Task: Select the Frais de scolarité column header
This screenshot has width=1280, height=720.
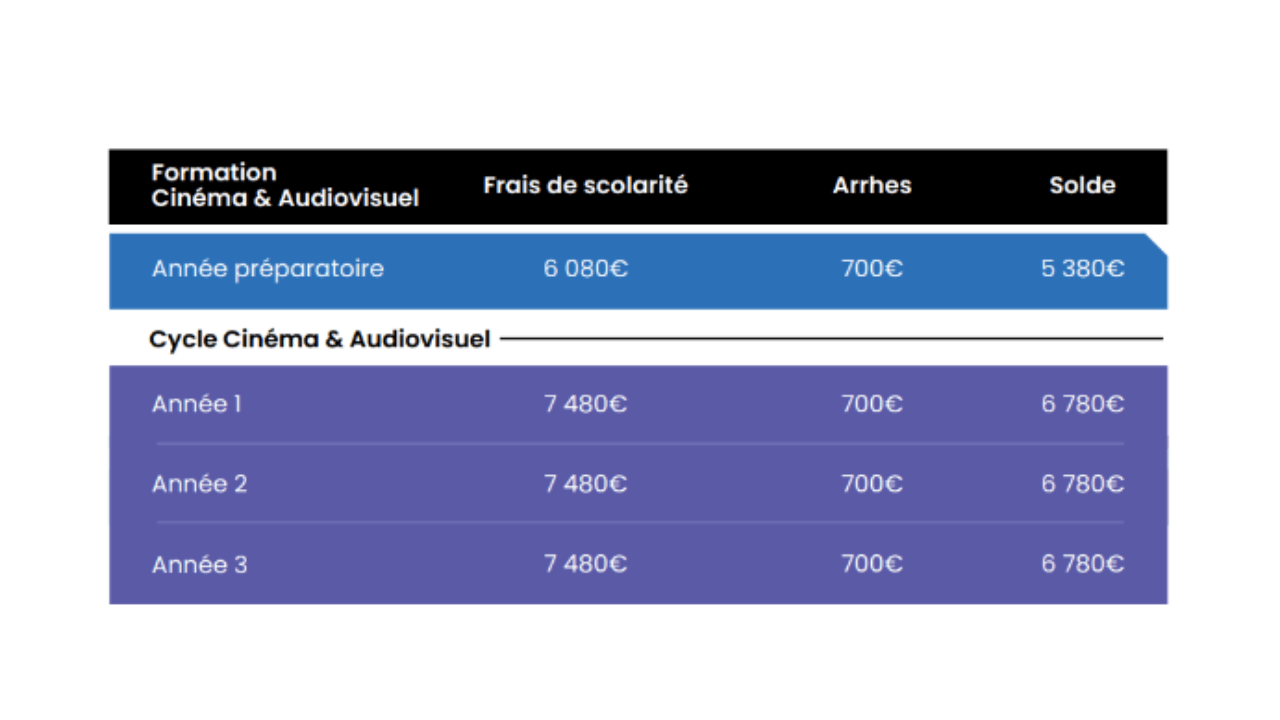Action: 586,185
